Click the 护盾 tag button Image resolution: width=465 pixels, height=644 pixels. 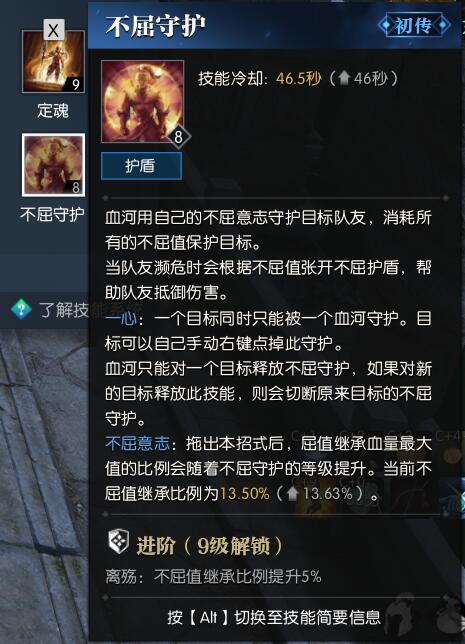pos(141,166)
